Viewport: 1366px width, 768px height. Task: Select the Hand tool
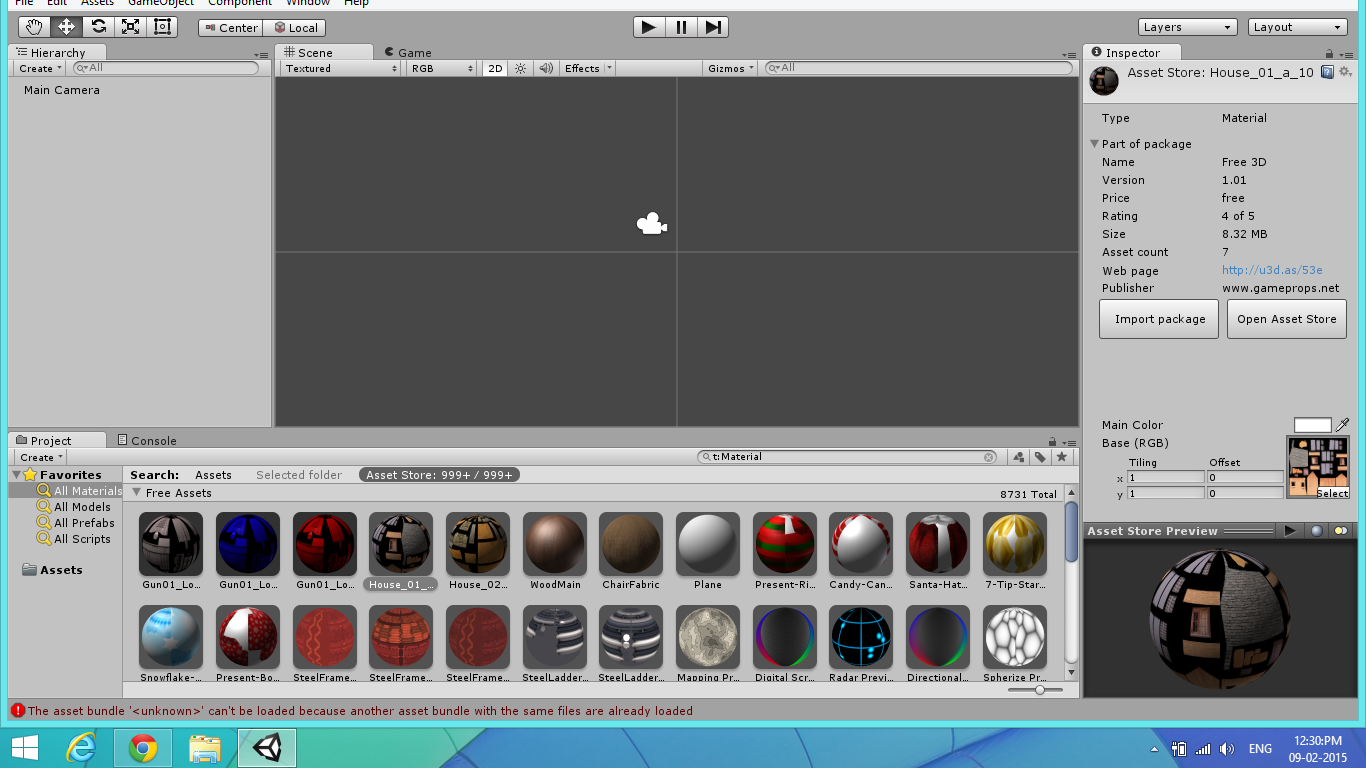34,27
